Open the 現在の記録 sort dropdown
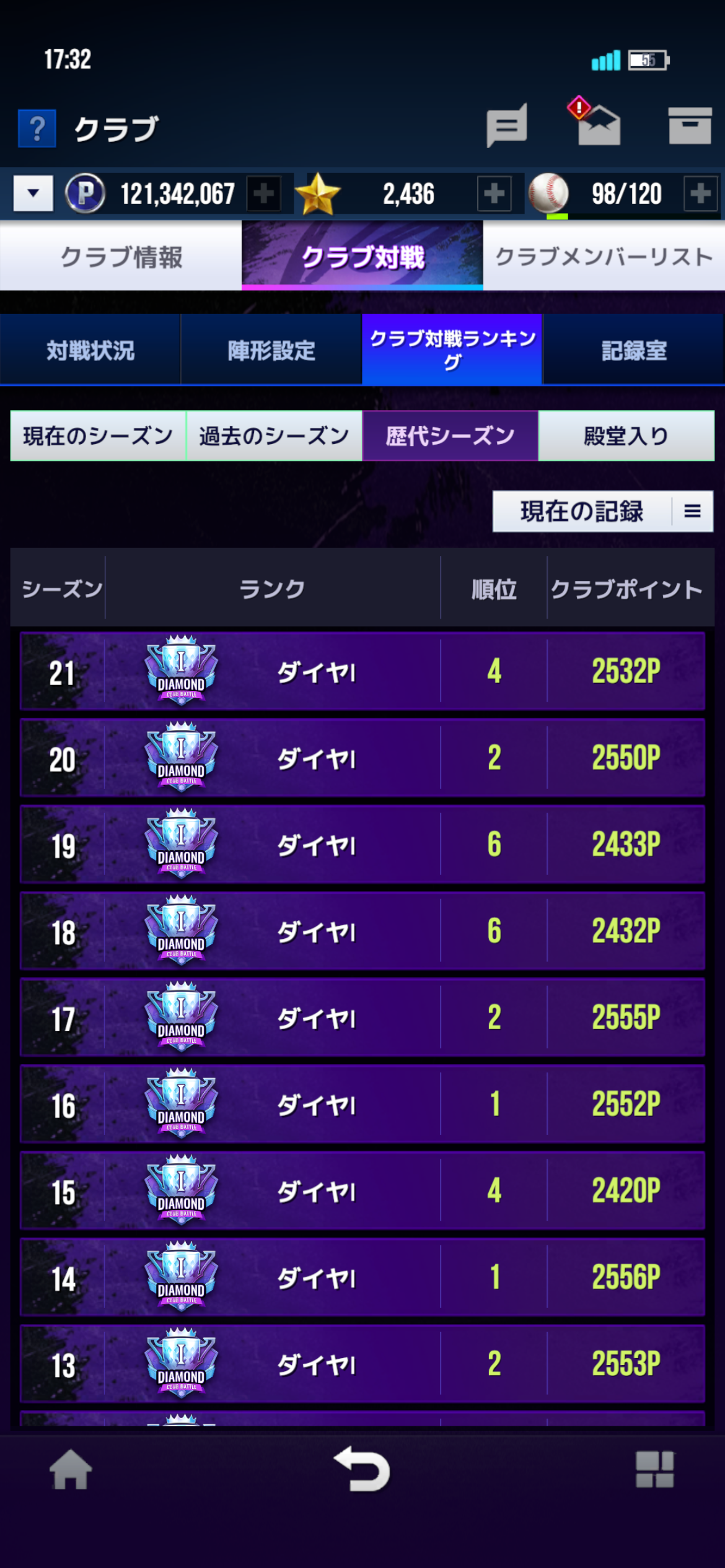Screen dimensions: 725x1568 tap(603, 512)
